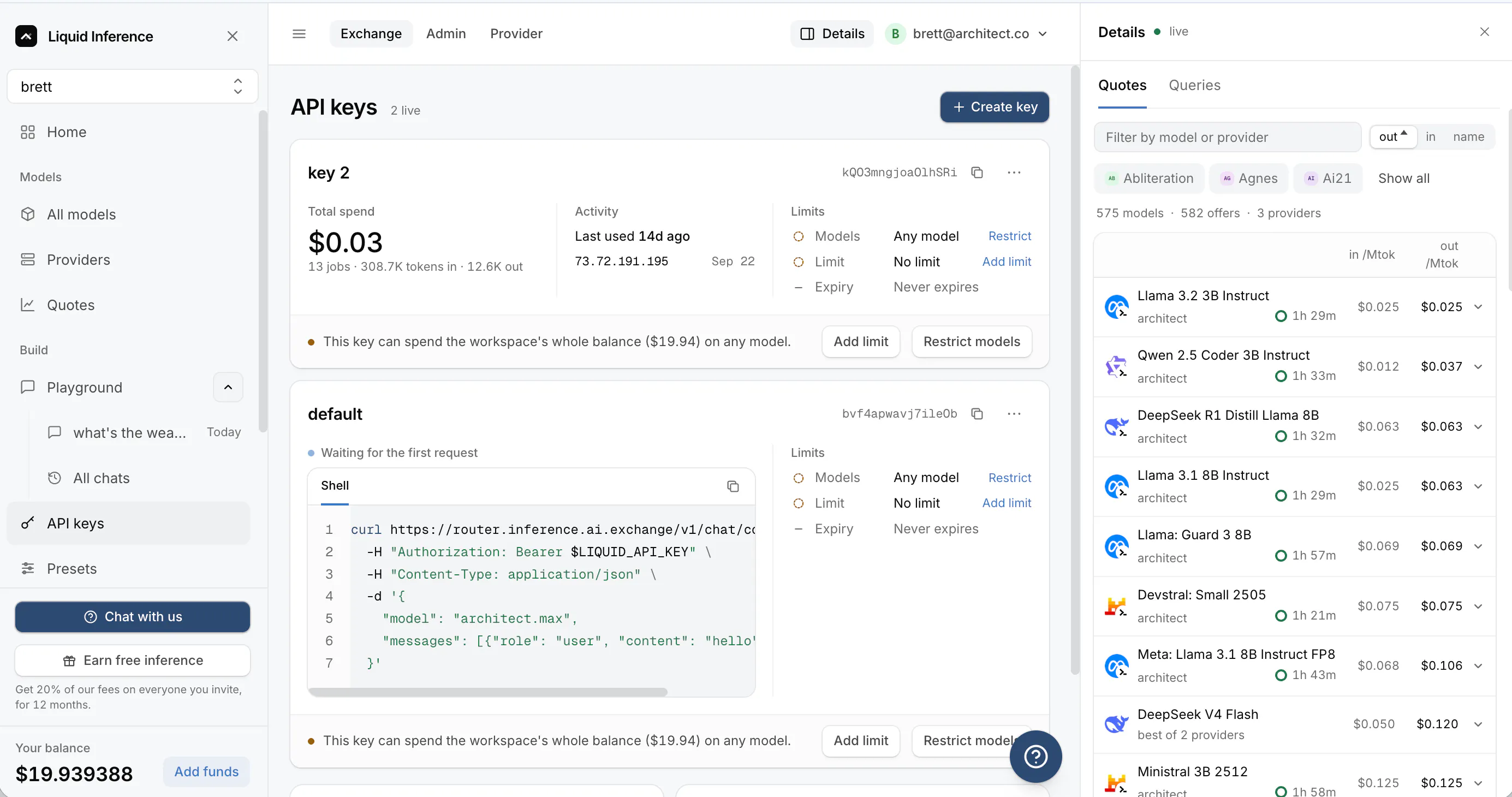The image size is (1512, 797).
Task: Click Restrict link for key 2 Models
Action: 1009,236
